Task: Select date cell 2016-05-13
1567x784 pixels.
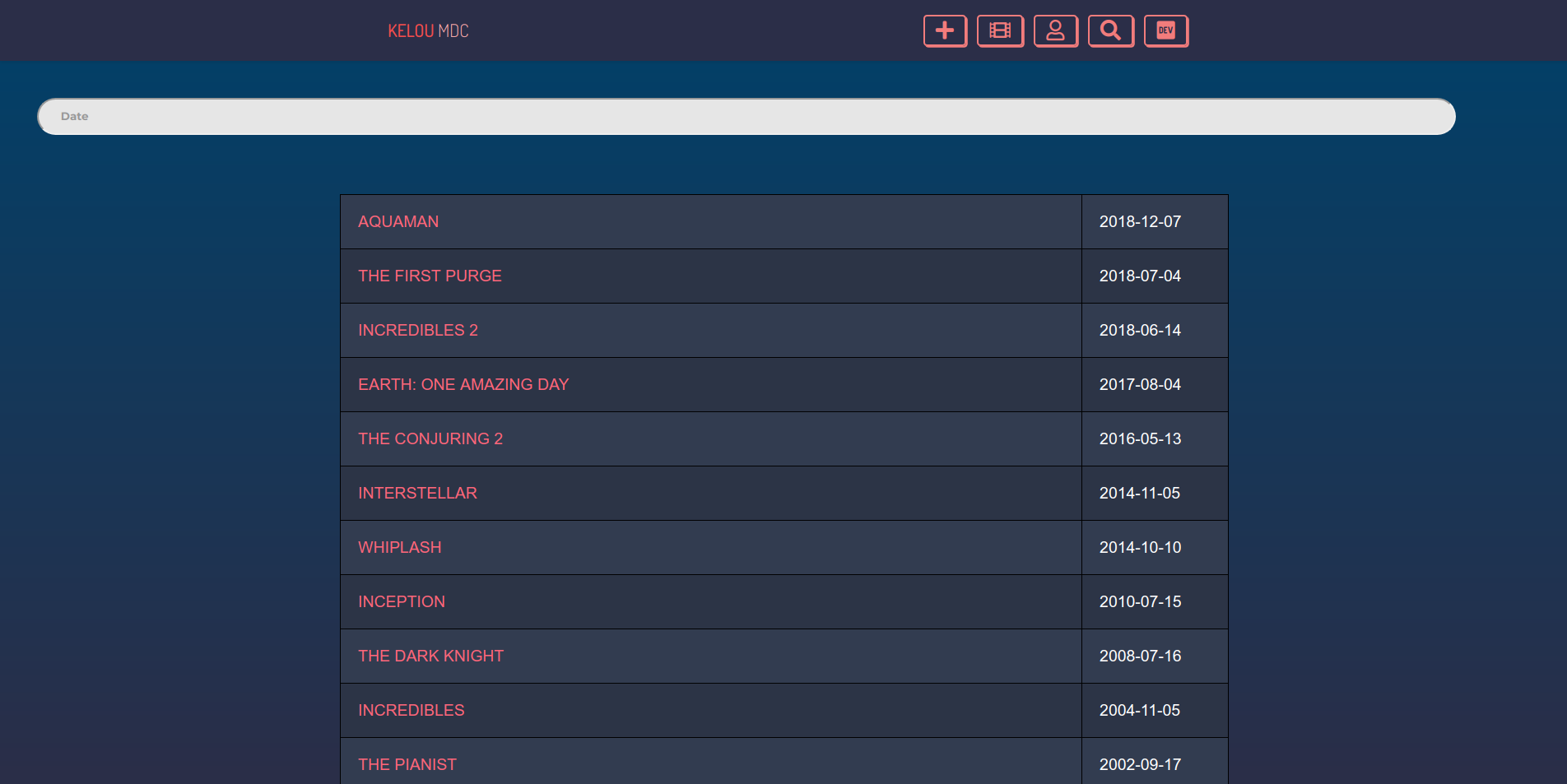Action: coord(1155,439)
